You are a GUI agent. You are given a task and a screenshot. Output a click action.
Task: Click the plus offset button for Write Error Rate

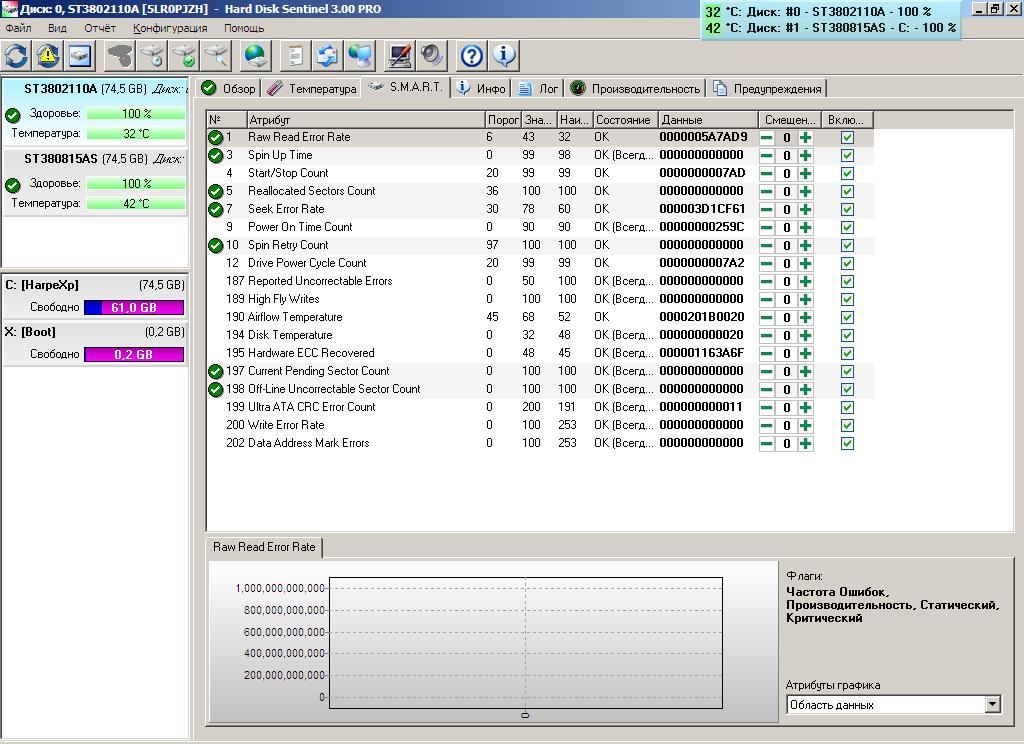pos(806,426)
